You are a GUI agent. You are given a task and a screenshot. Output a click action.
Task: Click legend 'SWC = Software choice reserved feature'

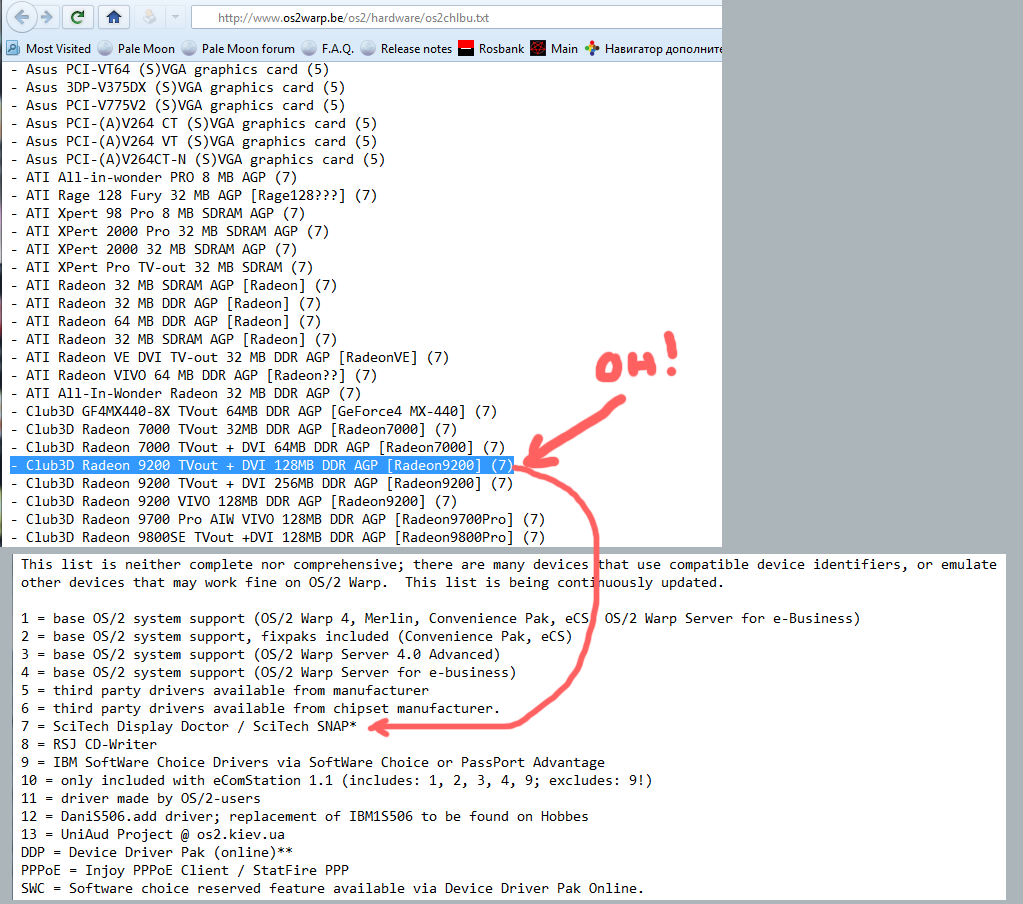pos(332,888)
